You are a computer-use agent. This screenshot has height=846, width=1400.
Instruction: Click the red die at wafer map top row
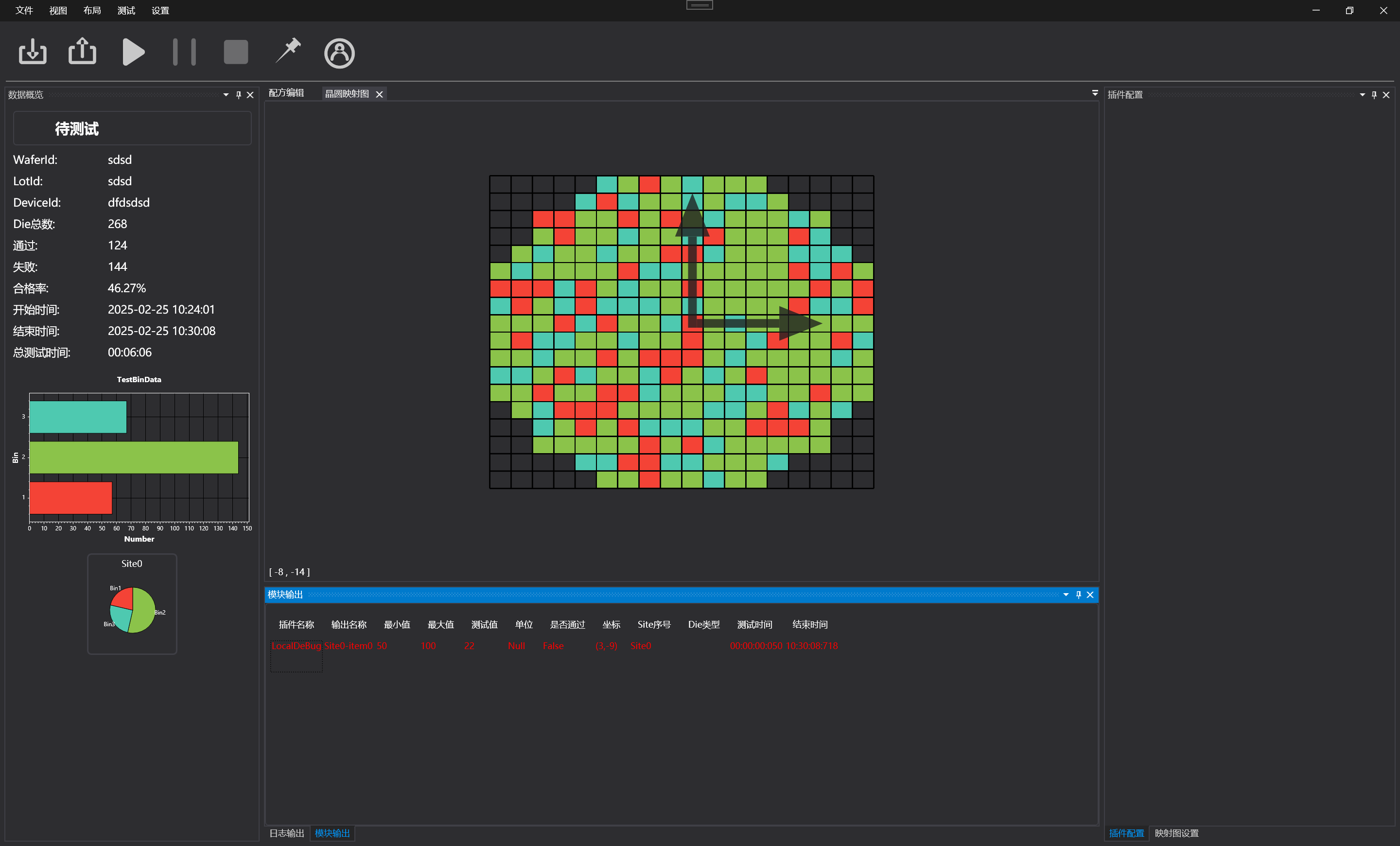pyautogui.click(x=649, y=184)
